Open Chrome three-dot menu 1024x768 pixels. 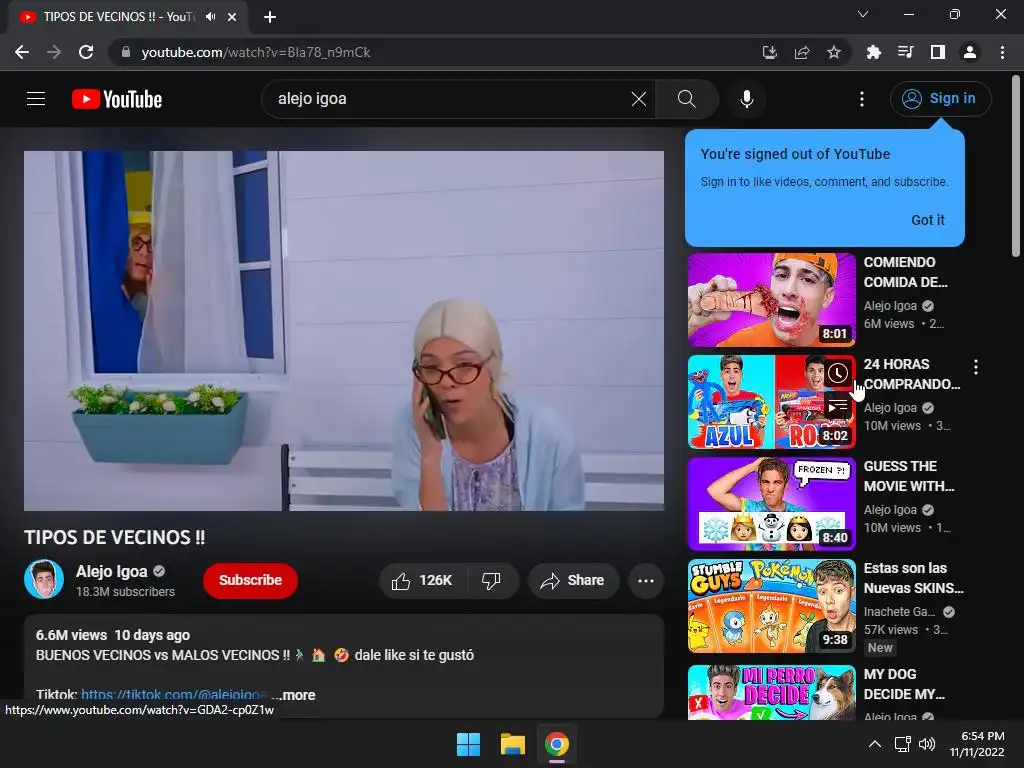pos(1002,52)
